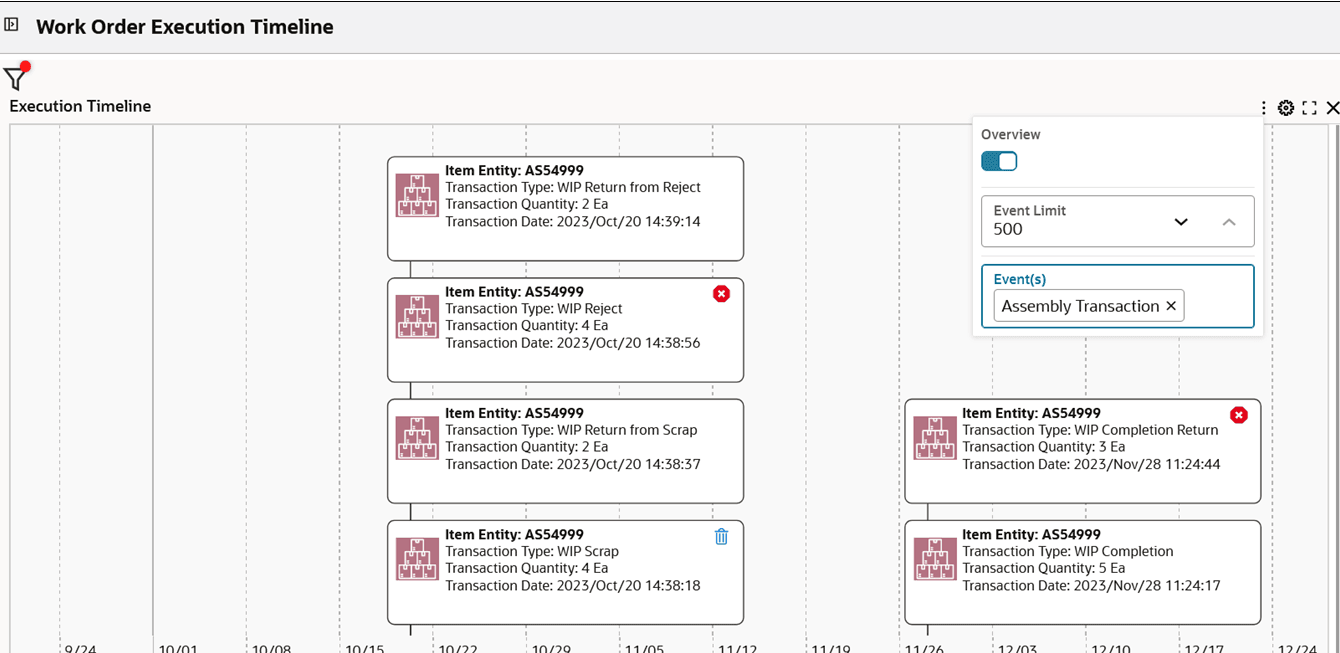Screen dimensions: 1340x653
Task: Click the Event Limit value 500
Action: tap(1008, 229)
